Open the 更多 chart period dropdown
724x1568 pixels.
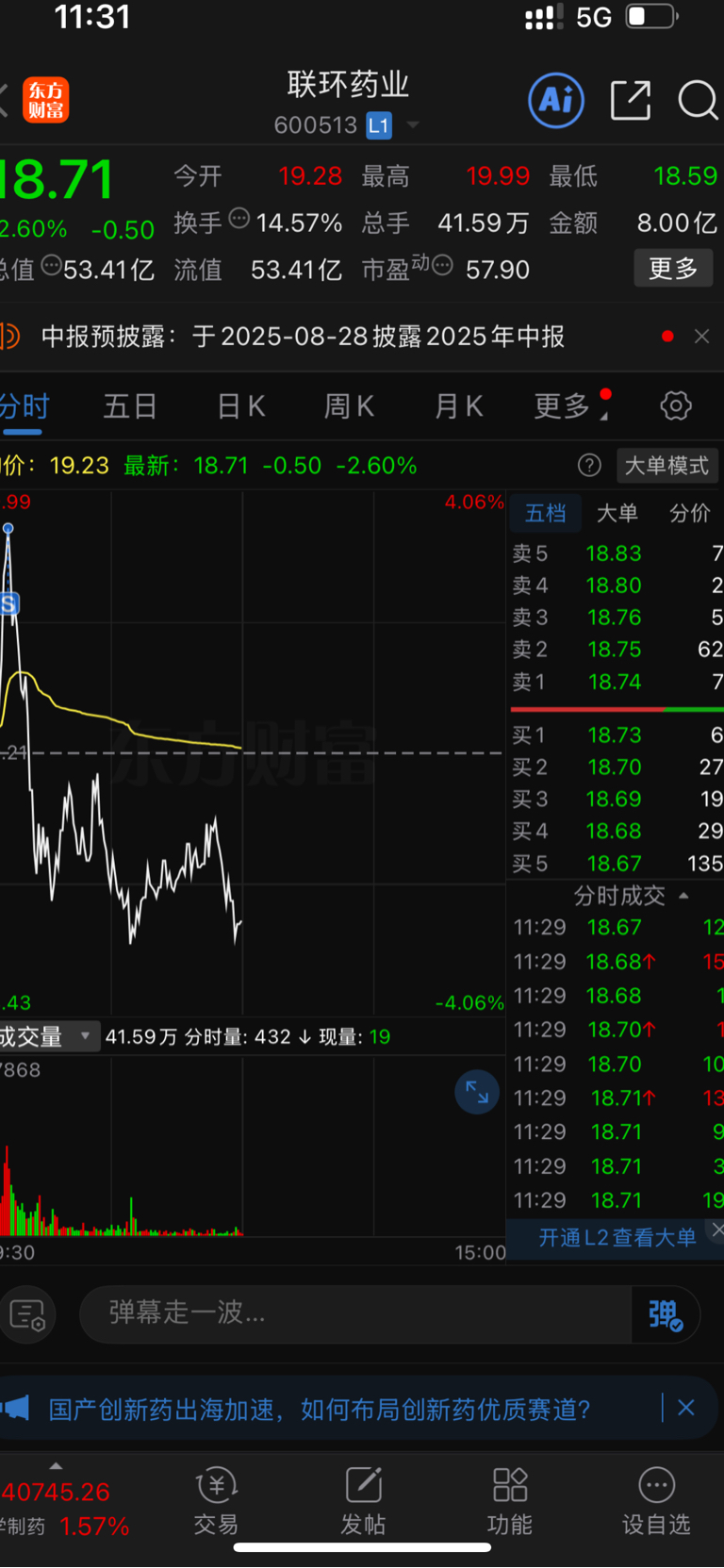point(571,406)
